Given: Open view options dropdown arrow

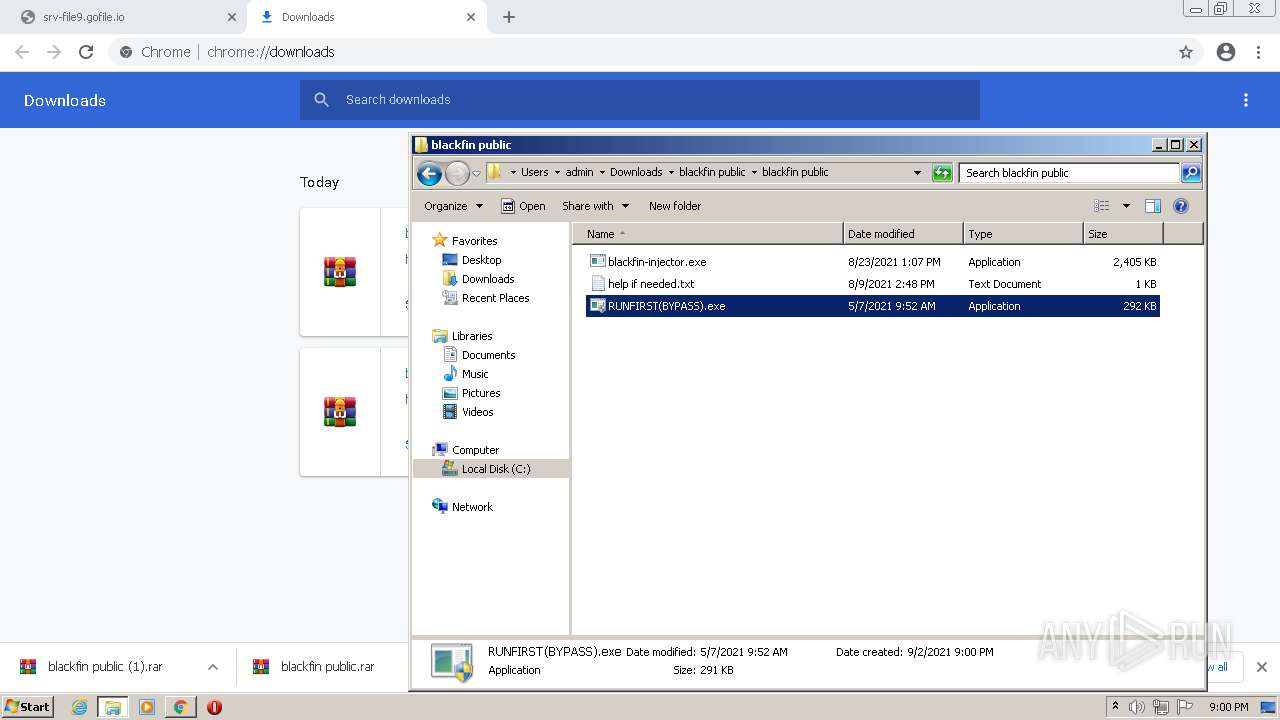Looking at the screenshot, I should coord(1126,206).
